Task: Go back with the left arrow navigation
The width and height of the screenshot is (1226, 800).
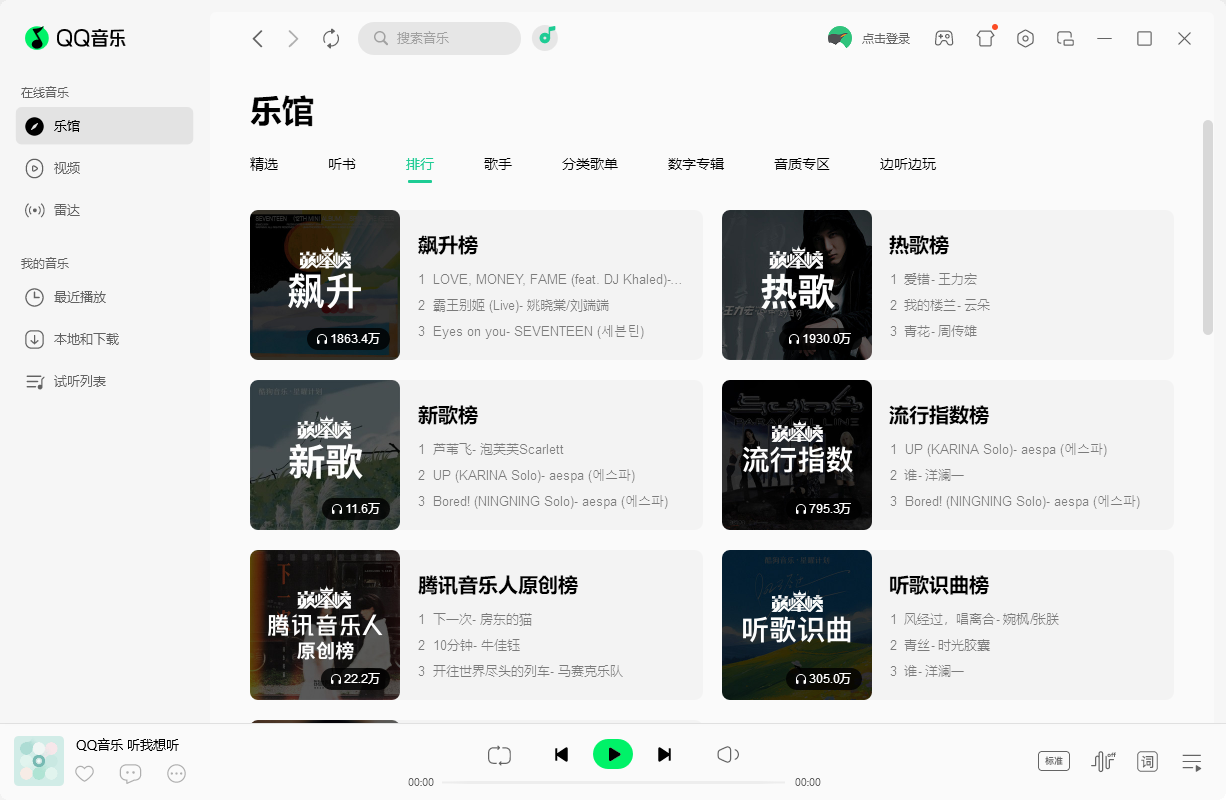Action: coord(257,38)
